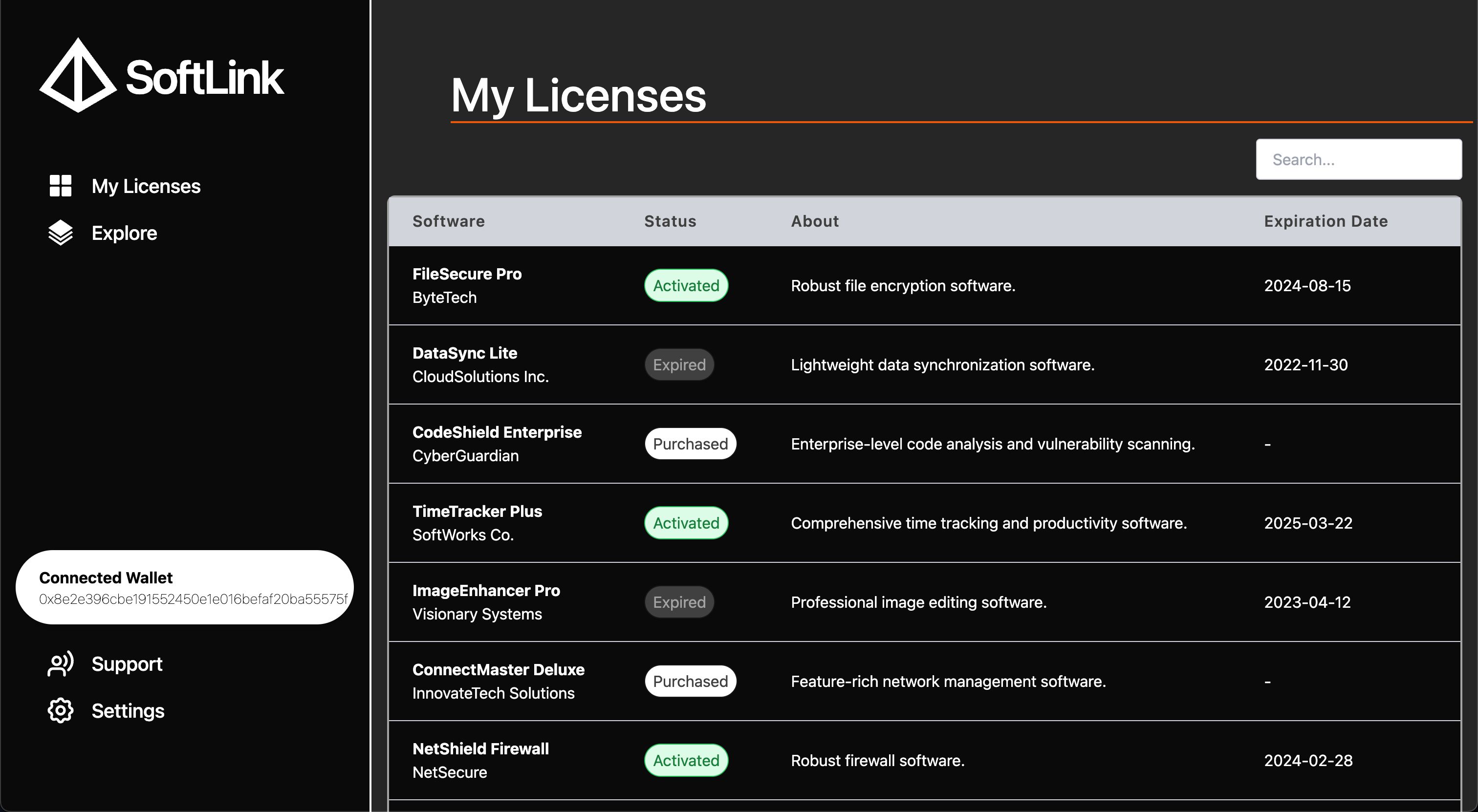The width and height of the screenshot is (1478, 812).
Task: Click Purchased badge for CodeShield Enterprise
Action: [x=690, y=444]
